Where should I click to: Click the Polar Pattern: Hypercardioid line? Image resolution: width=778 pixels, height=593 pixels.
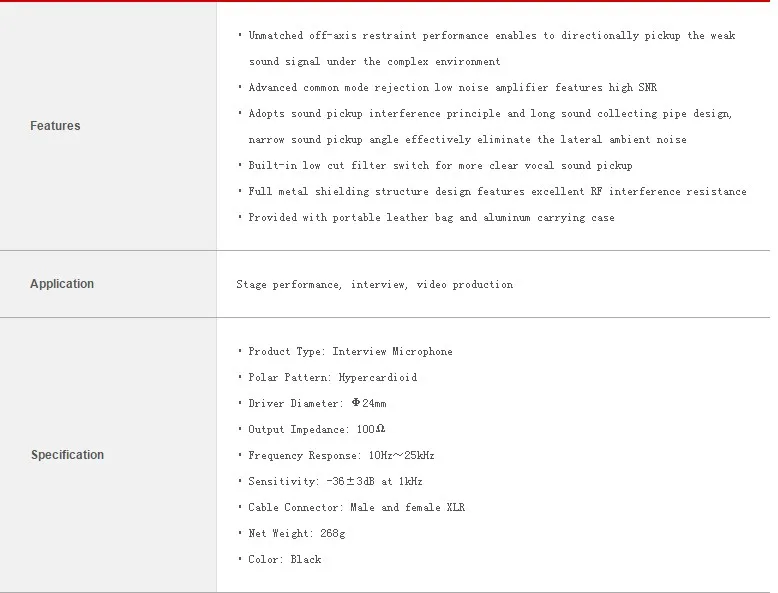point(332,378)
